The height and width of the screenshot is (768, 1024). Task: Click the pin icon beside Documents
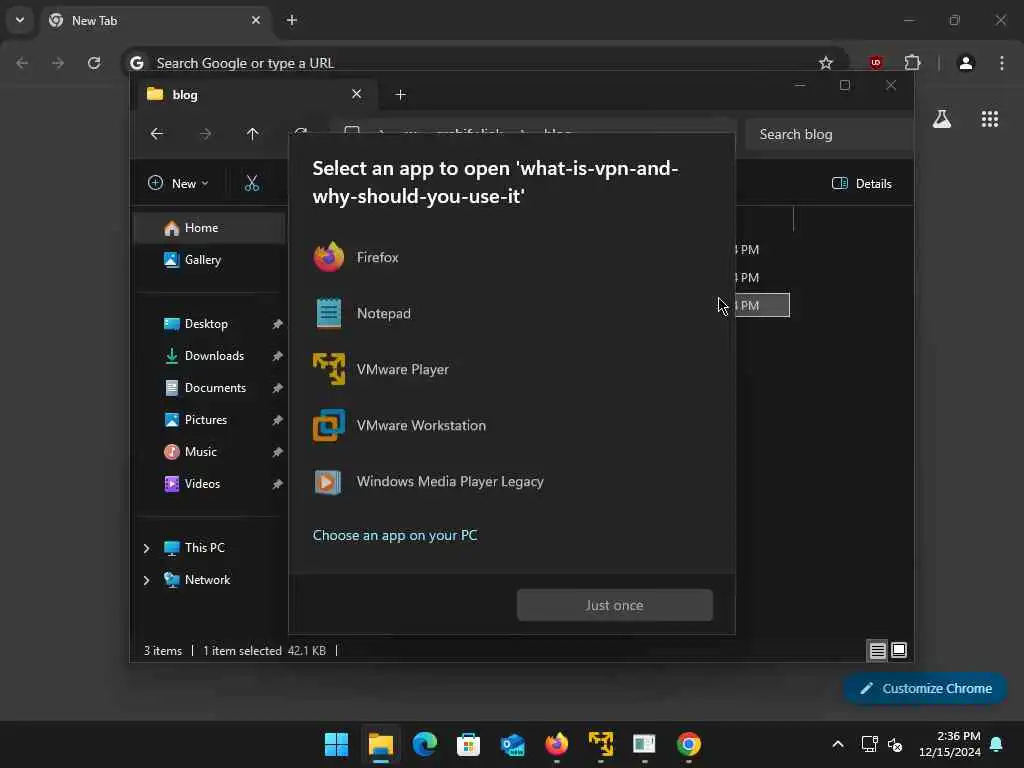pyautogui.click(x=278, y=388)
